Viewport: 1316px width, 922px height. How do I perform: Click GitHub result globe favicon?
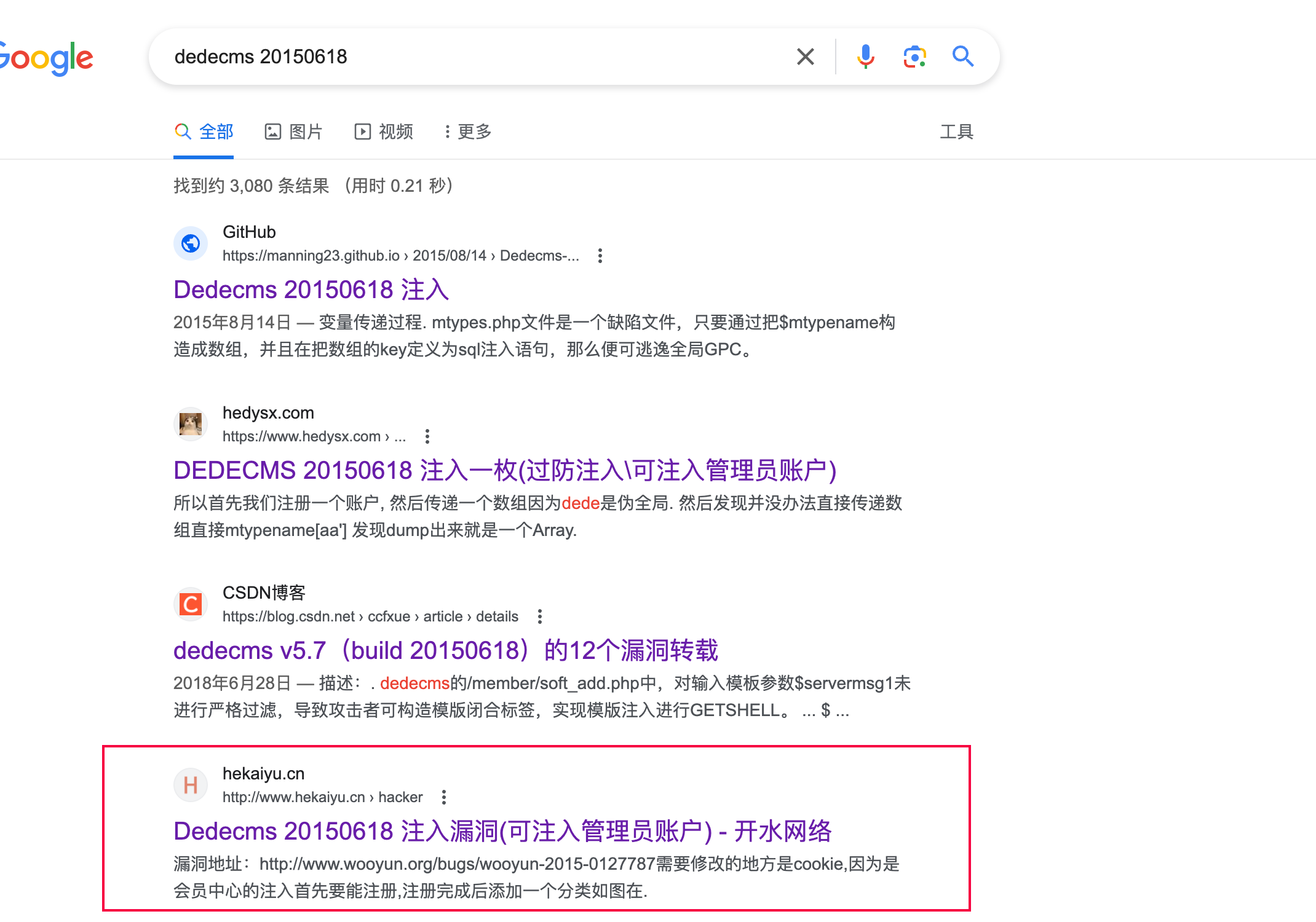click(x=191, y=244)
